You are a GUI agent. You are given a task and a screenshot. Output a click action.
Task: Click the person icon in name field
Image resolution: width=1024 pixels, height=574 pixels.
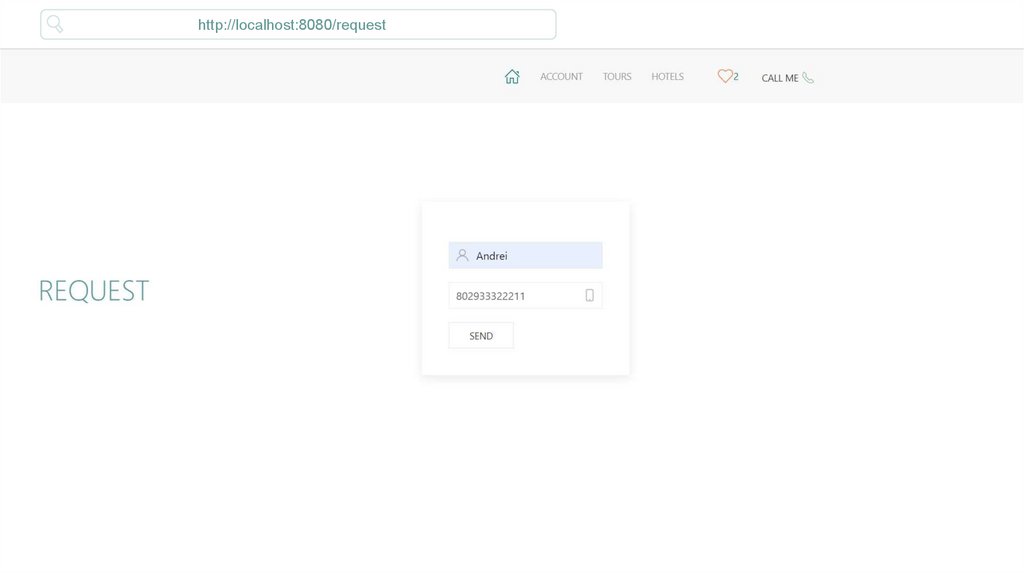coord(462,255)
